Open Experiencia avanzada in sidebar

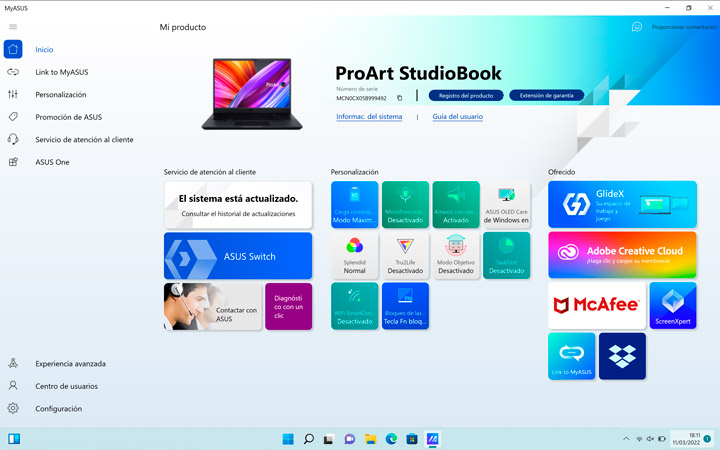tap(70, 364)
